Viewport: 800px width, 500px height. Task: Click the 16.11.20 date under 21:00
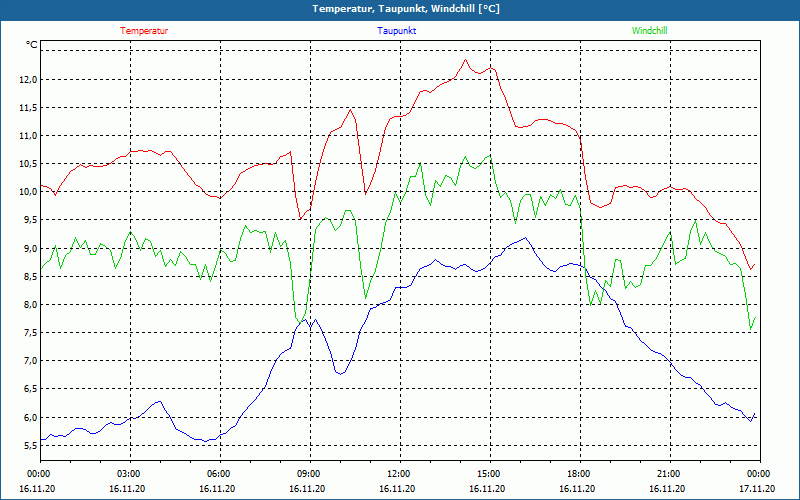click(667, 488)
